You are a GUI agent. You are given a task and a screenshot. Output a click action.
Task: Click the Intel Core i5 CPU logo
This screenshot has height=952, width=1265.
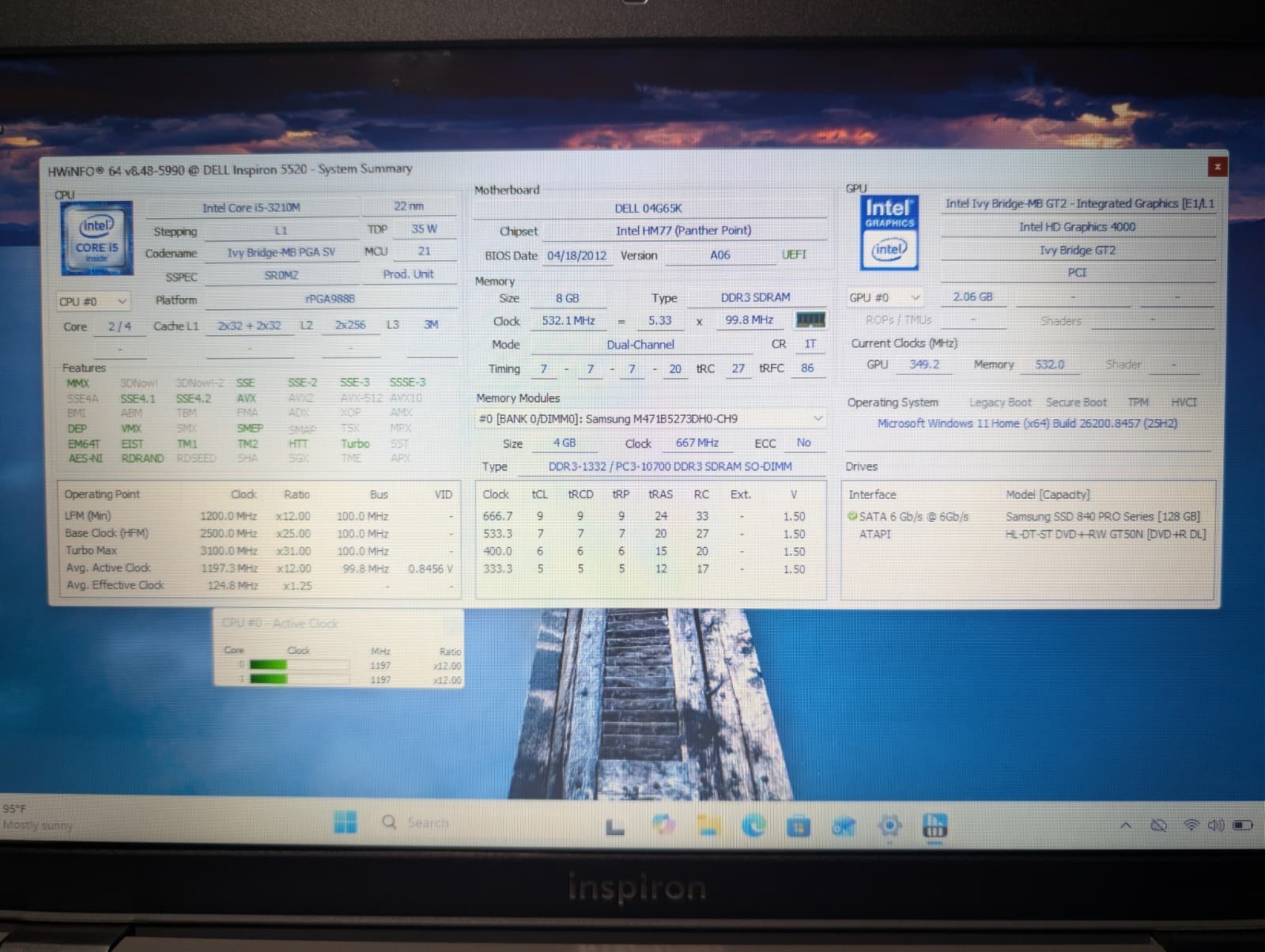pos(97,238)
